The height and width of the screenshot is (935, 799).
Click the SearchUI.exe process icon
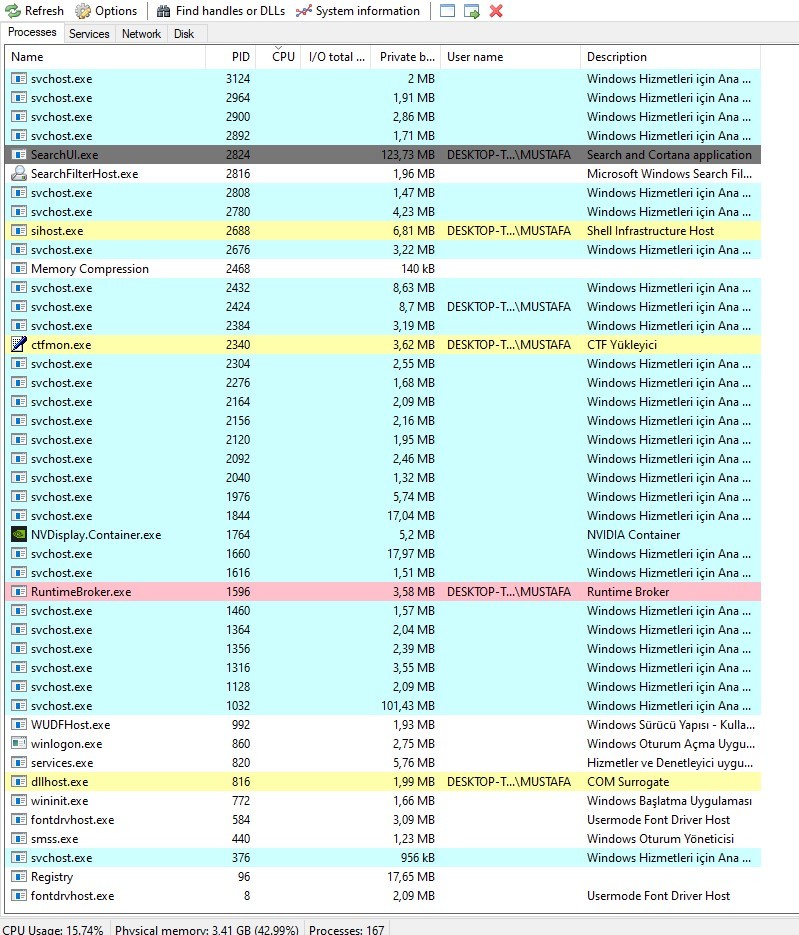19,154
